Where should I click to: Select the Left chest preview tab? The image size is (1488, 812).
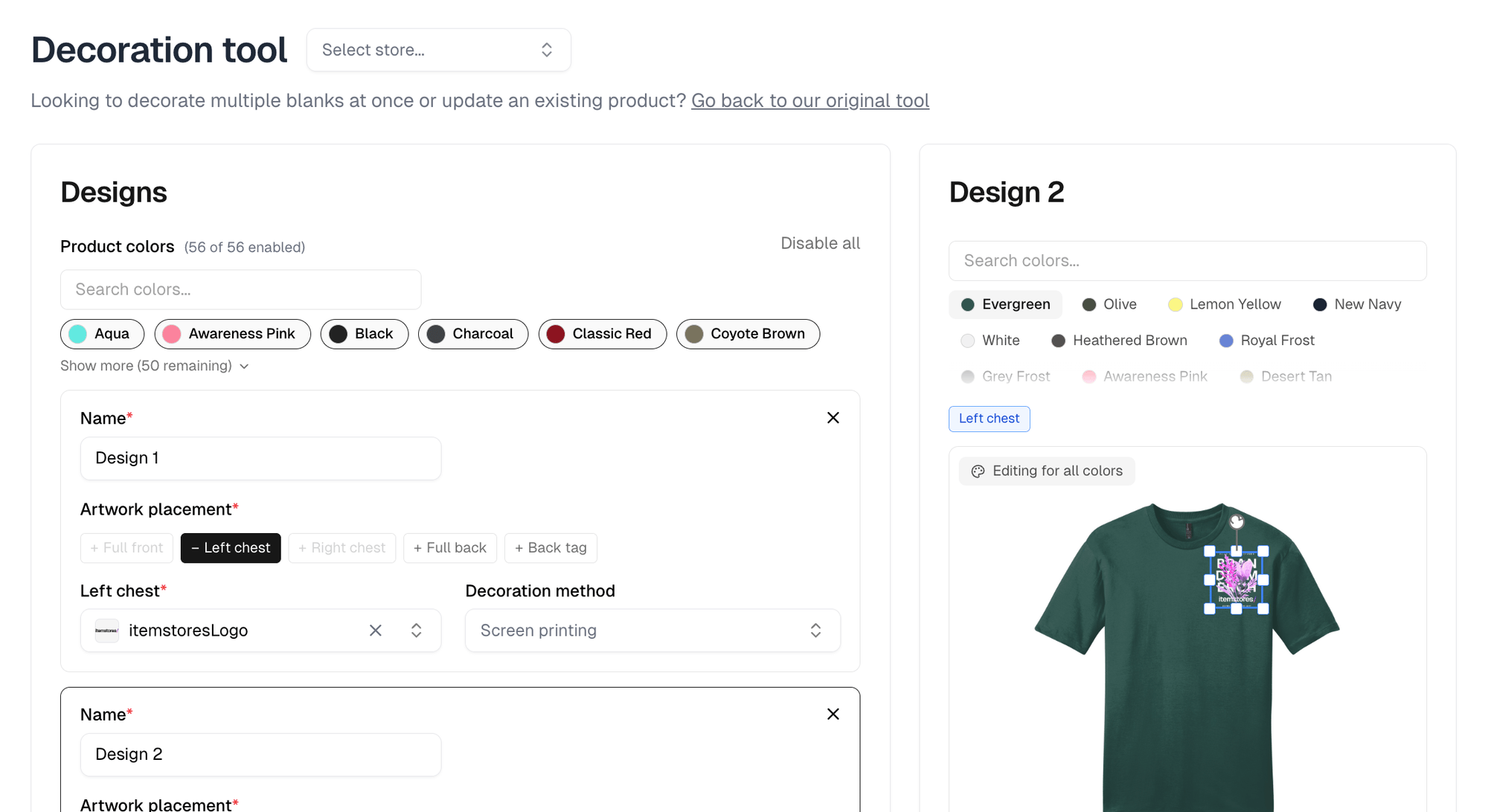click(989, 419)
